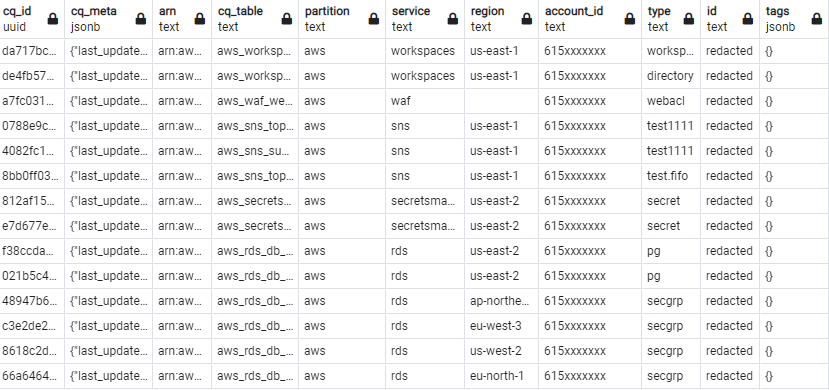
Task: Click worksp… type cell in da717bc… row
Action: click(x=671, y=51)
